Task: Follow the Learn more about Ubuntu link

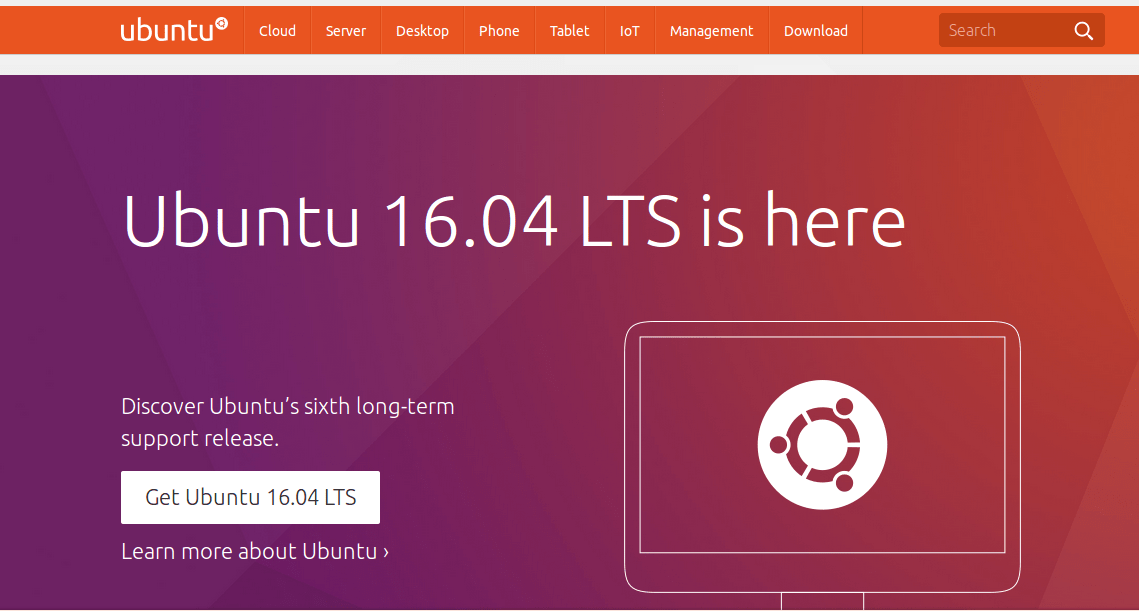Action: click(253, 551)
